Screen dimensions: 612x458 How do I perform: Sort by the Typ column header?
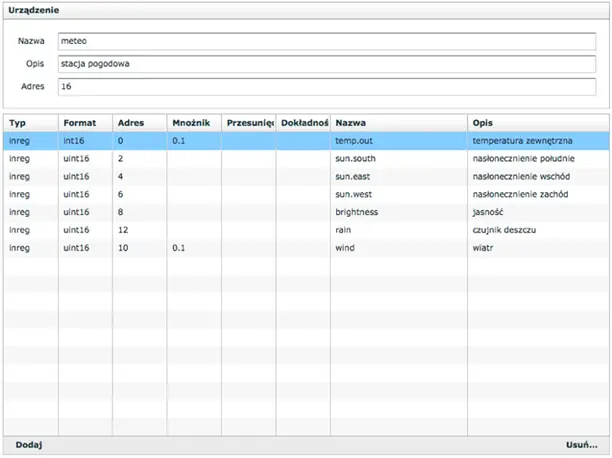pos(31,123)
